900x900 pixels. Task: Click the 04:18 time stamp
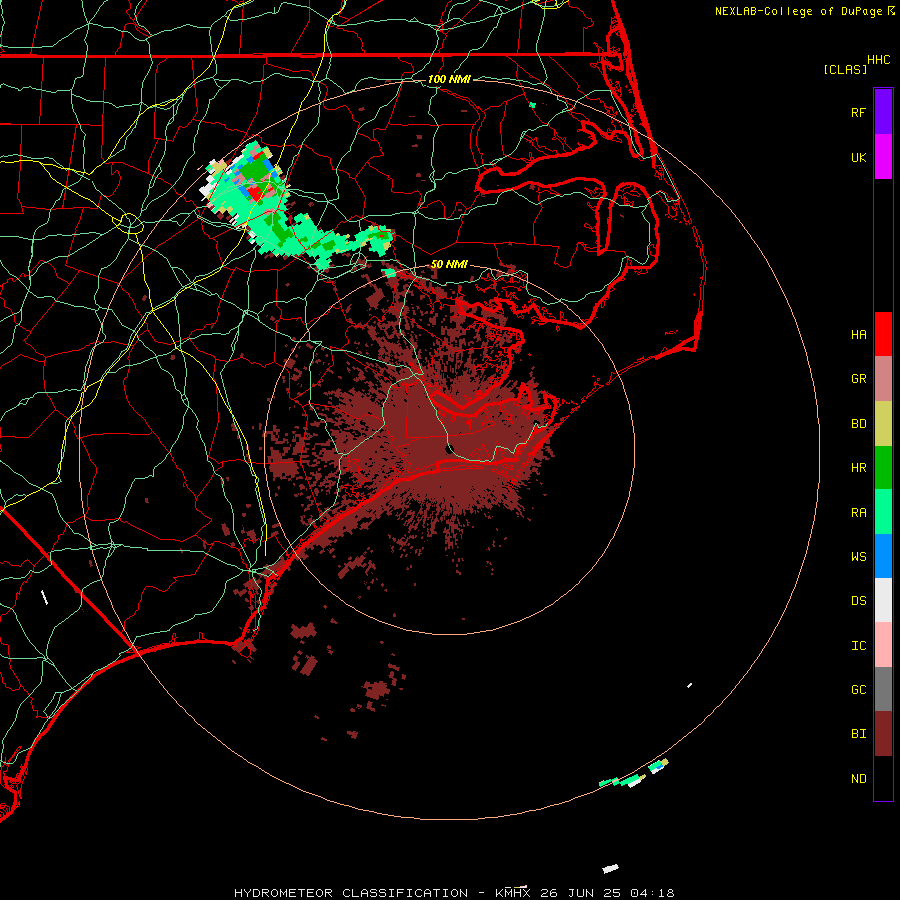coord(651,893)
